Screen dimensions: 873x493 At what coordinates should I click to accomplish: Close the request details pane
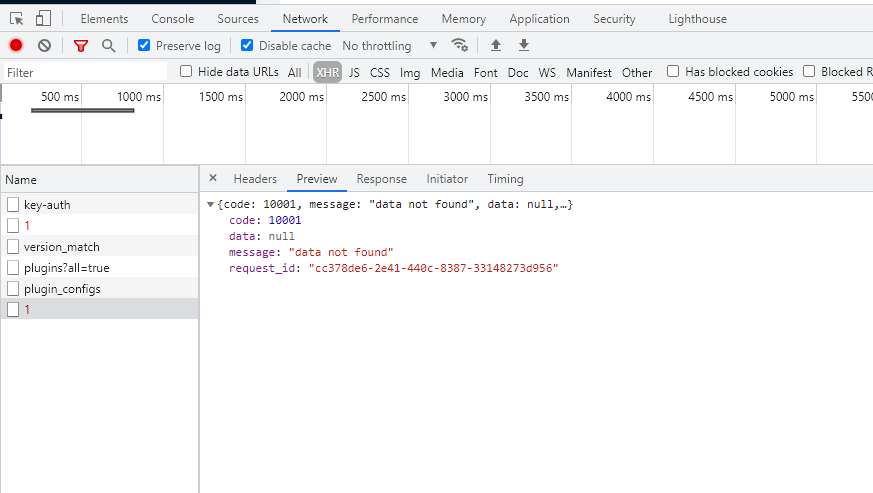[x=213, y=178]
